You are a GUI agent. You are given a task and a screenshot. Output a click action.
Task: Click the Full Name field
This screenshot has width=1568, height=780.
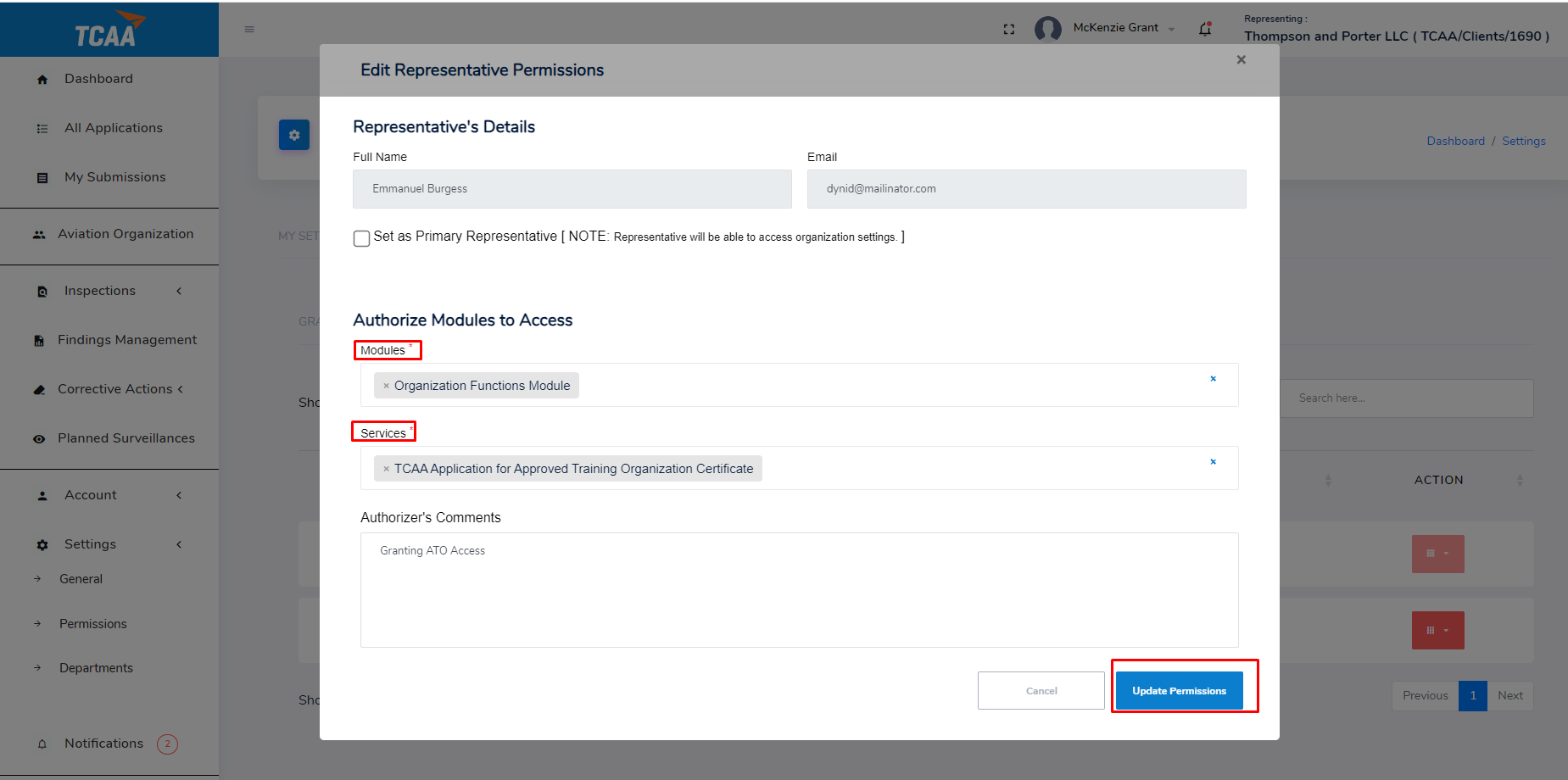pos(572,189)
